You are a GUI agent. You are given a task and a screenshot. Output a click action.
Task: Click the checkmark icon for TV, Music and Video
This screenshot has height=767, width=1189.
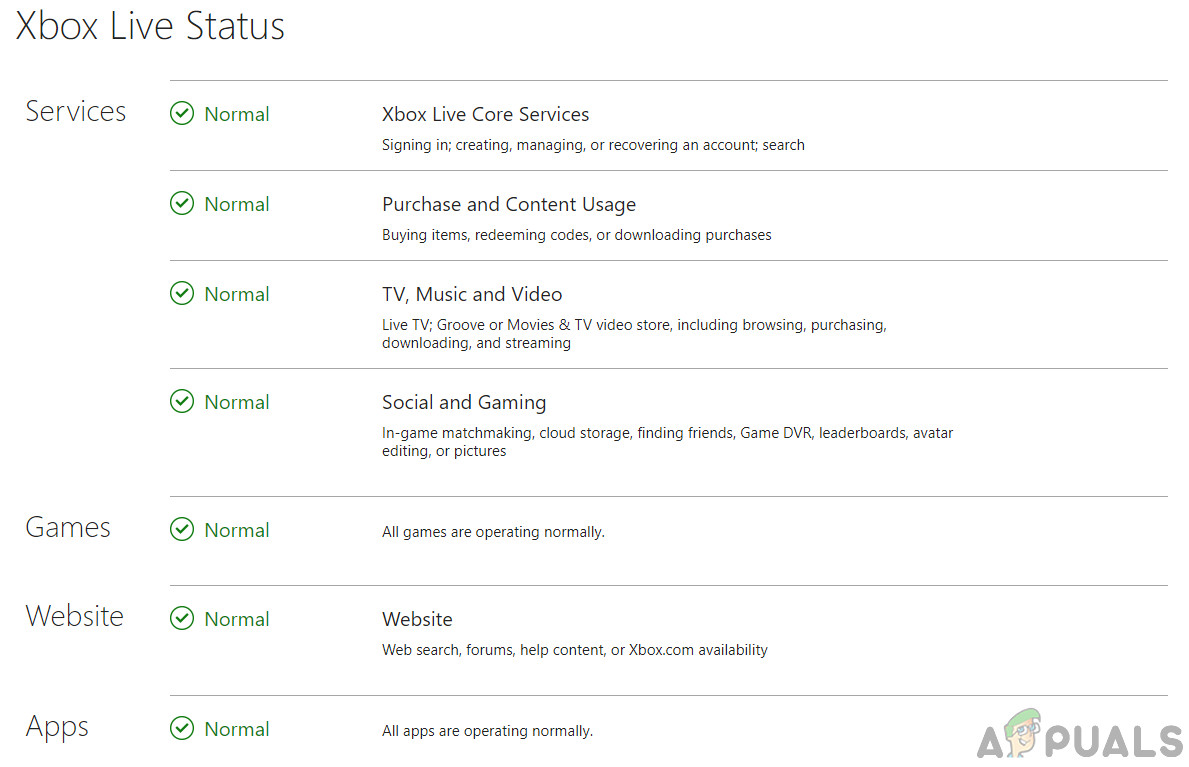[182, 294]
